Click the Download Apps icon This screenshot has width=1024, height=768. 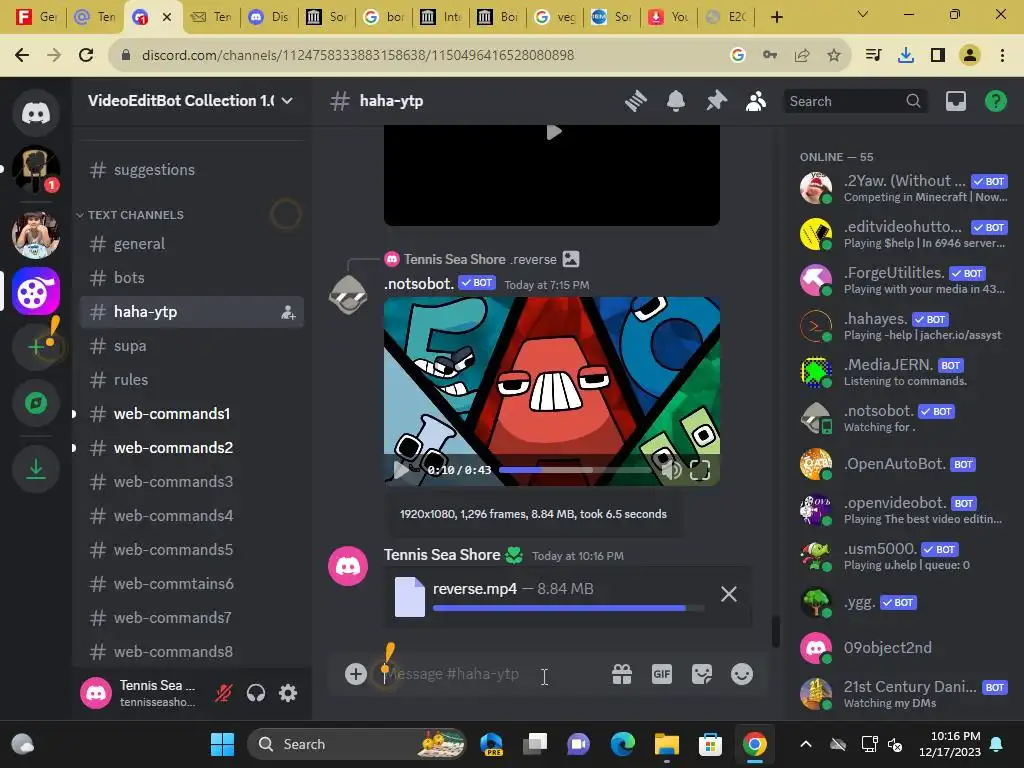36,469
